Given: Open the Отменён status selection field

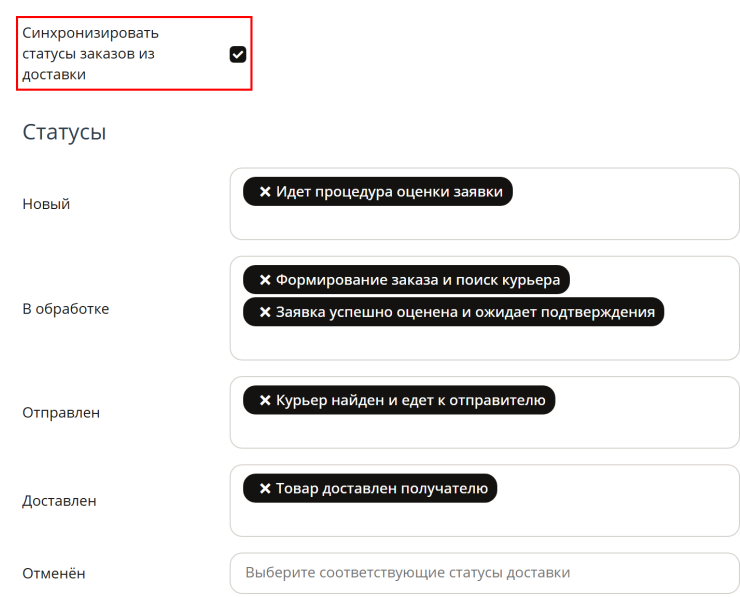Looking at the screenshot, I should pyautogui.click(x=484, y=573).
